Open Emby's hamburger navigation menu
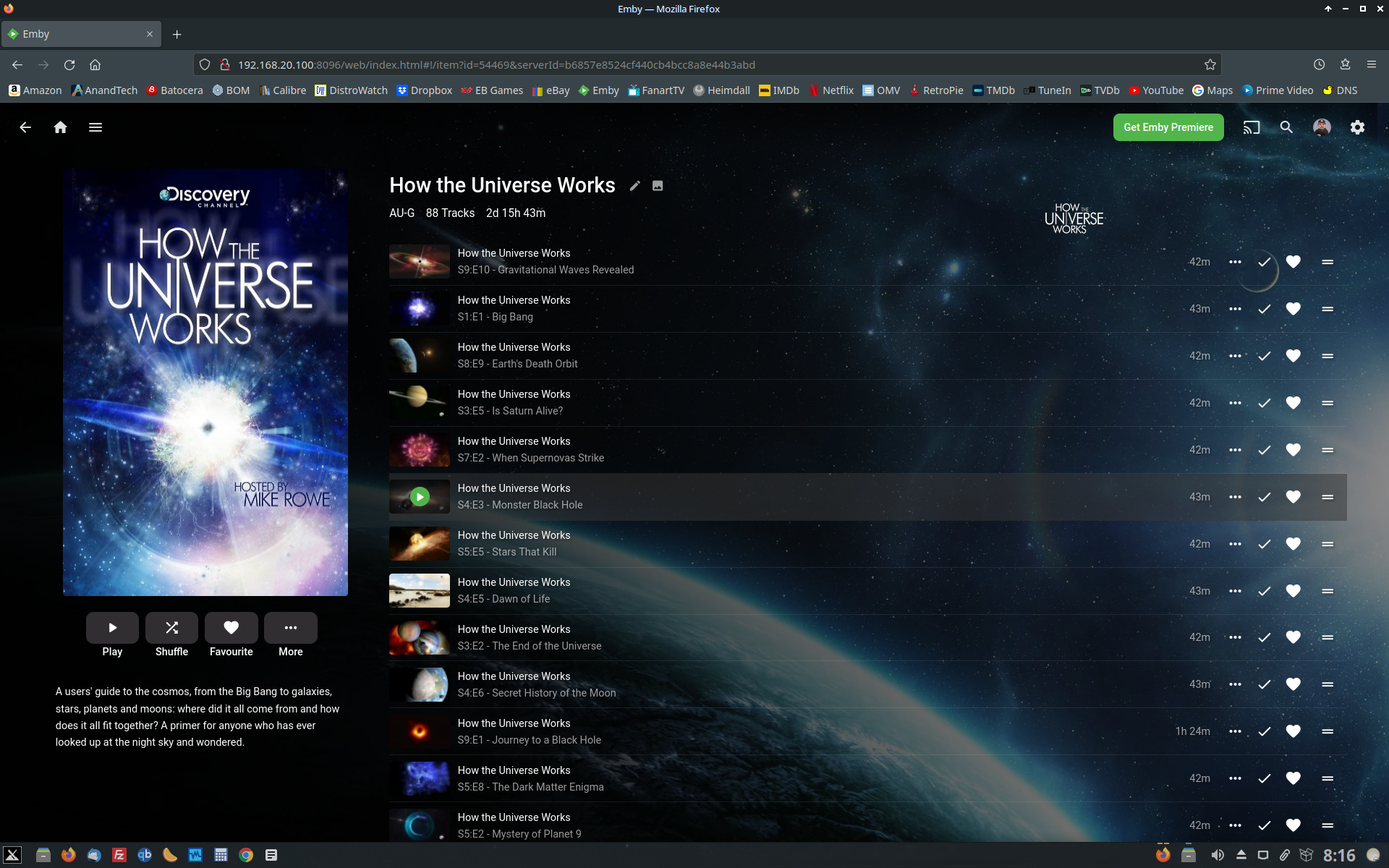The width and height of the screenshot is (1389, 868). coord(95,127)
